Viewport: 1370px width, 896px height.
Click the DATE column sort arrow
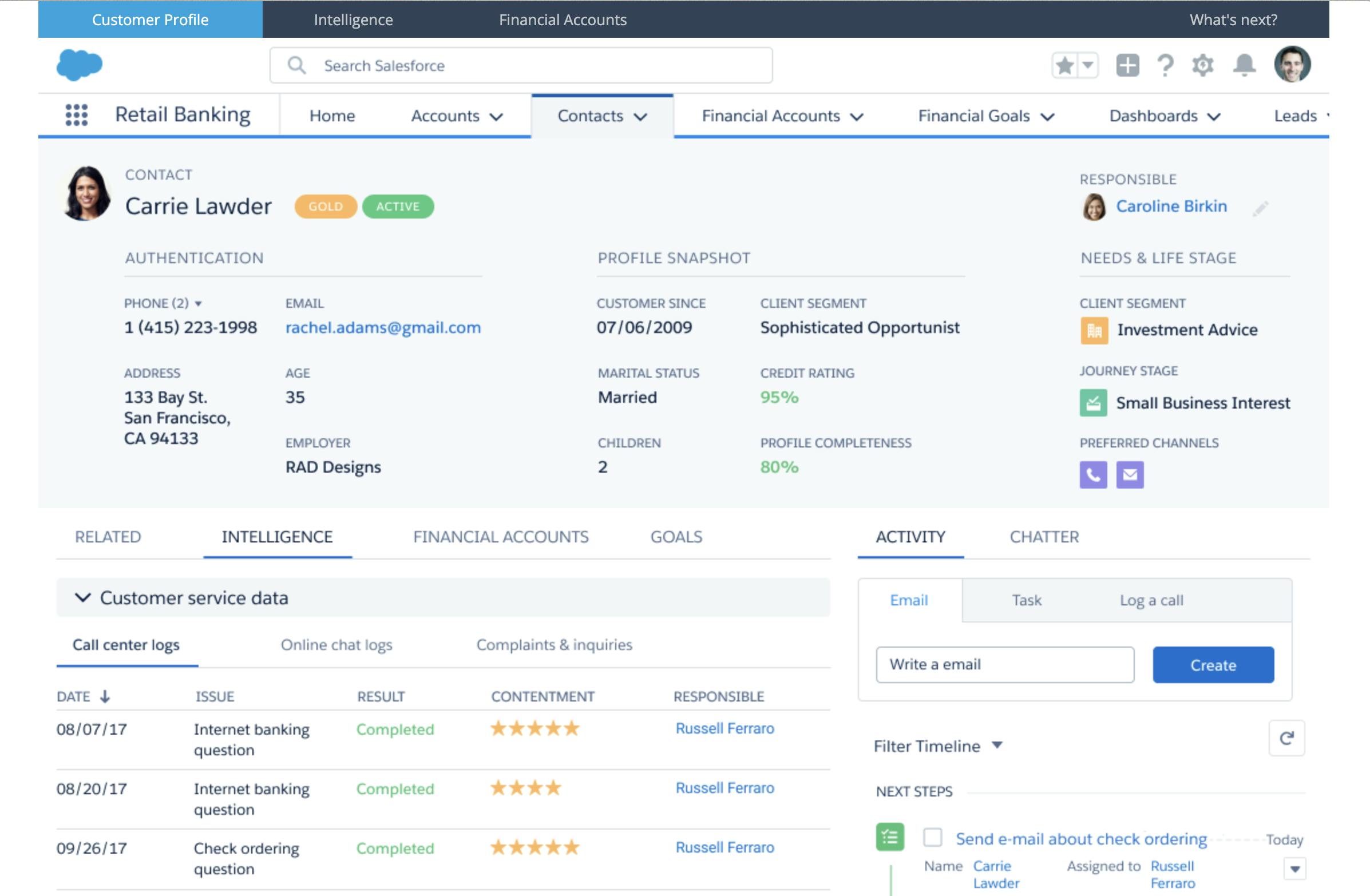[x=105, y=696]
